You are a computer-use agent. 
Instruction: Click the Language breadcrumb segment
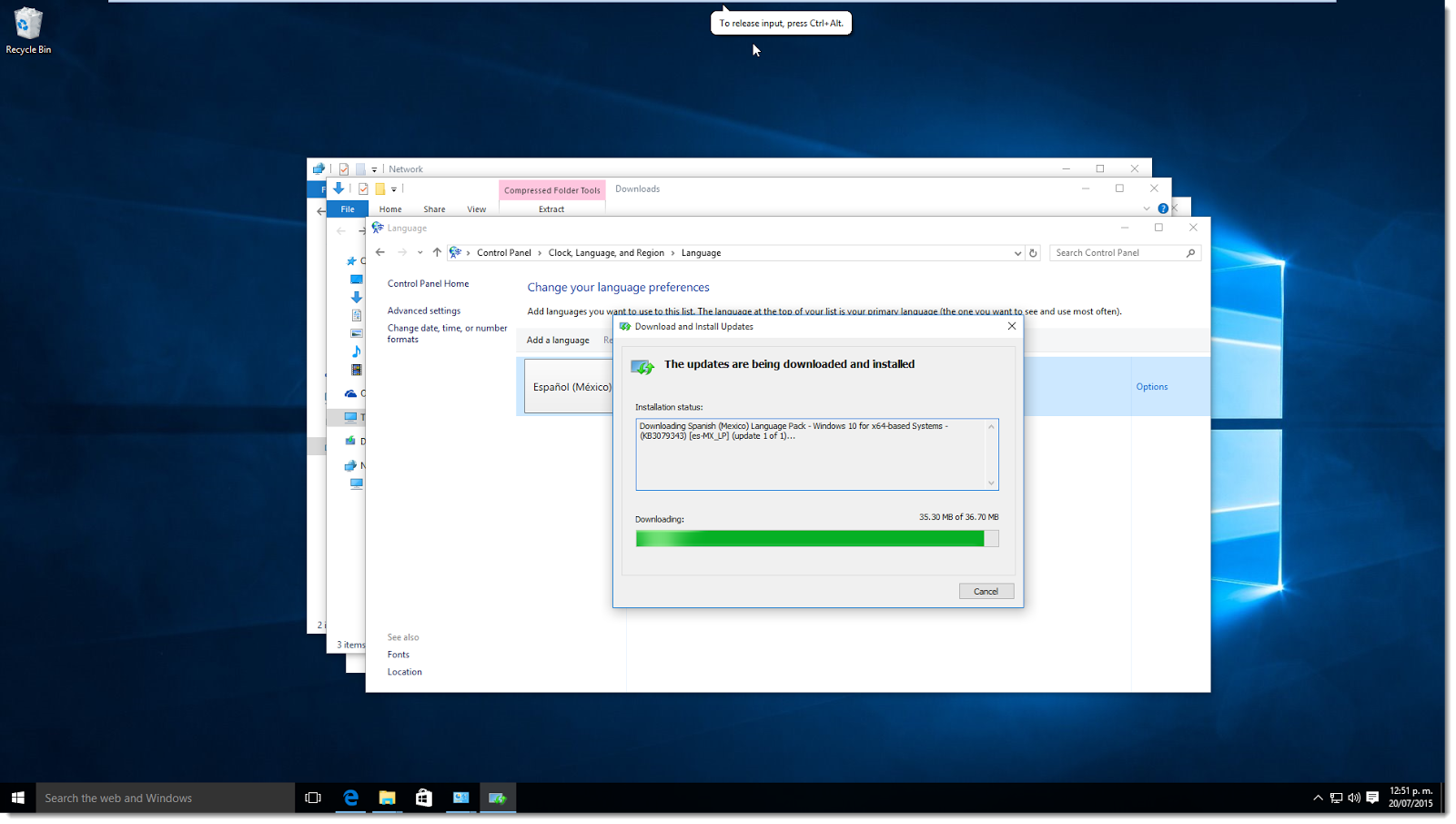coord(701,253)
